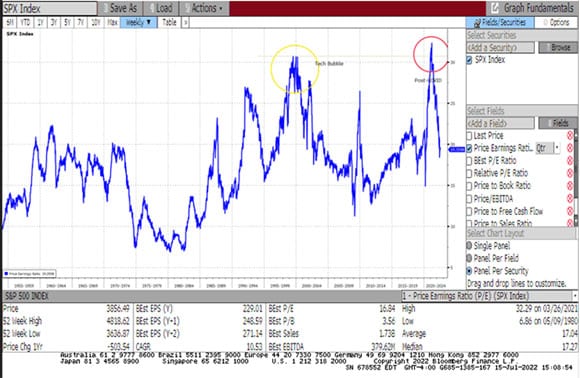Click the red remove icon beside Price Earnings Ratio
This screenshot has height=378, width=580.
[570, 148]
